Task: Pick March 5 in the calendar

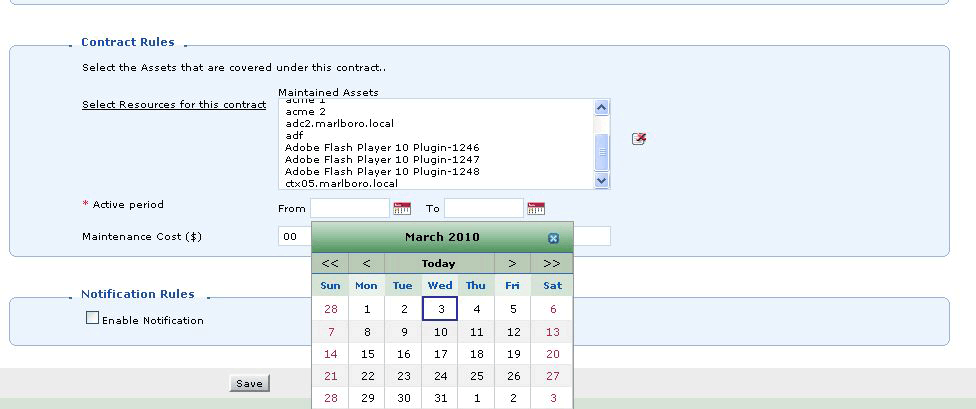Action: [513, 309]
